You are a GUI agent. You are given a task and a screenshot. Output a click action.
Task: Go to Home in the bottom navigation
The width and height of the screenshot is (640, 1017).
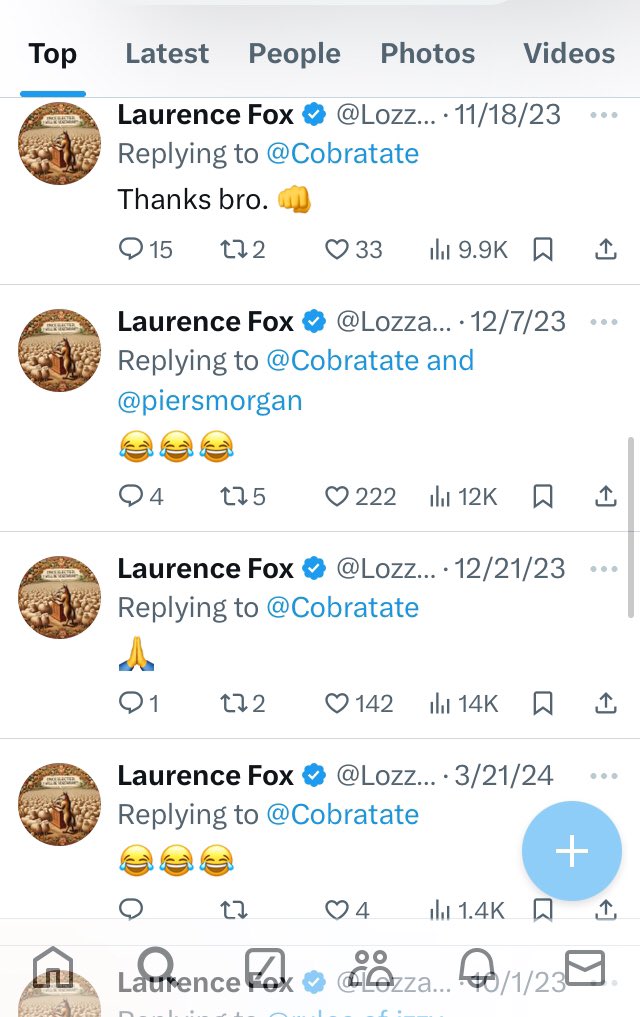53,968
